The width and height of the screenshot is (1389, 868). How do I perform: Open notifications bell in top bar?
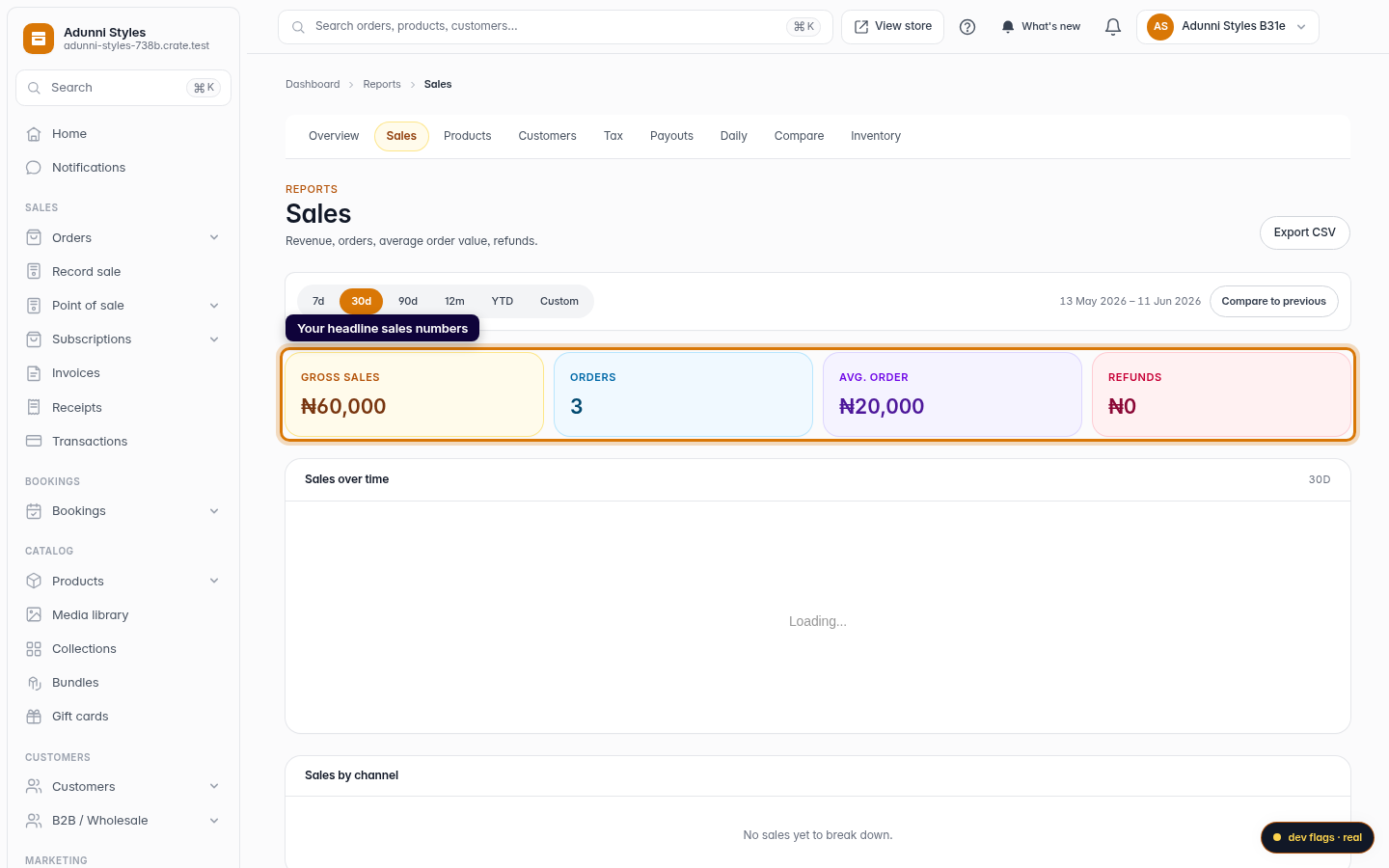point(1113,27)
